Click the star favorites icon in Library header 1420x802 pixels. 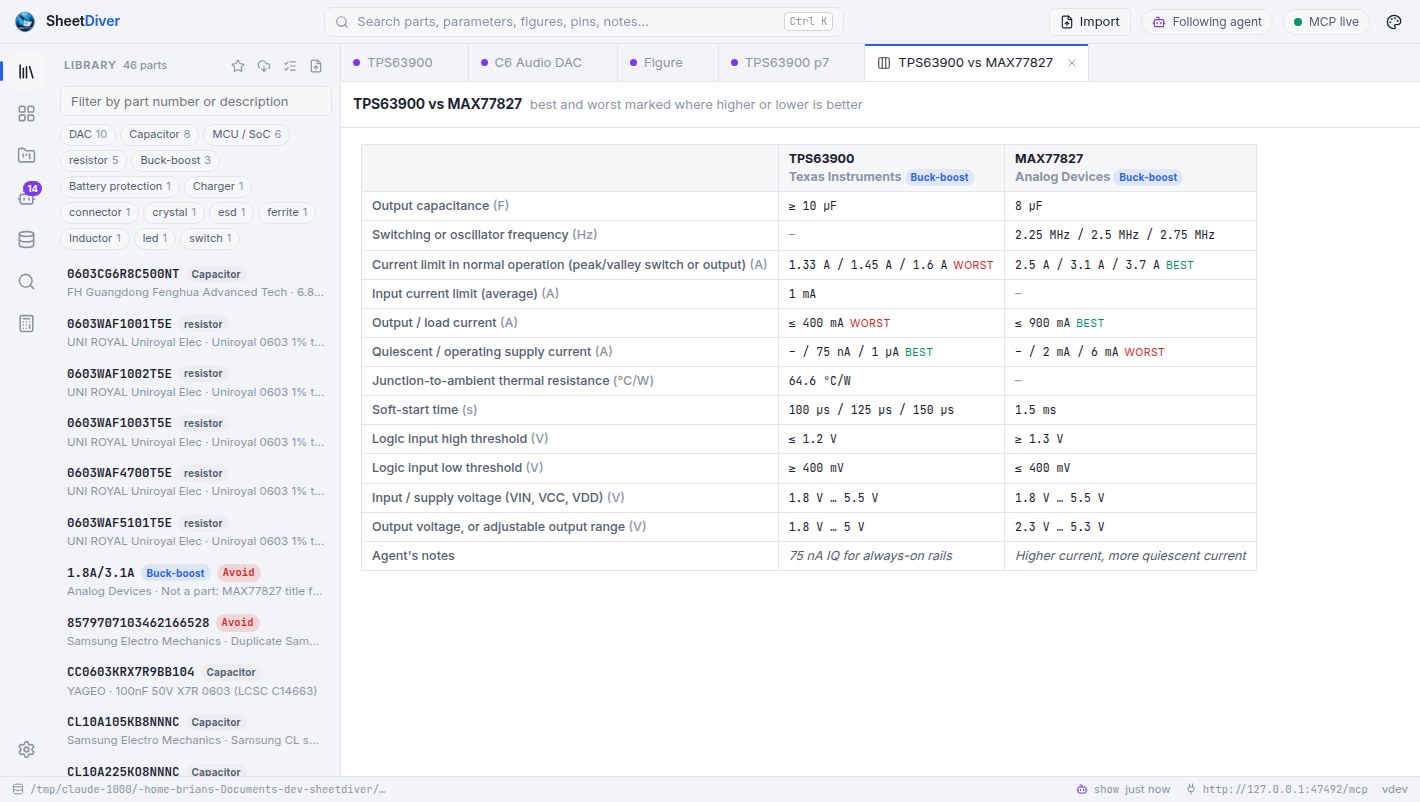coord(238,66)
